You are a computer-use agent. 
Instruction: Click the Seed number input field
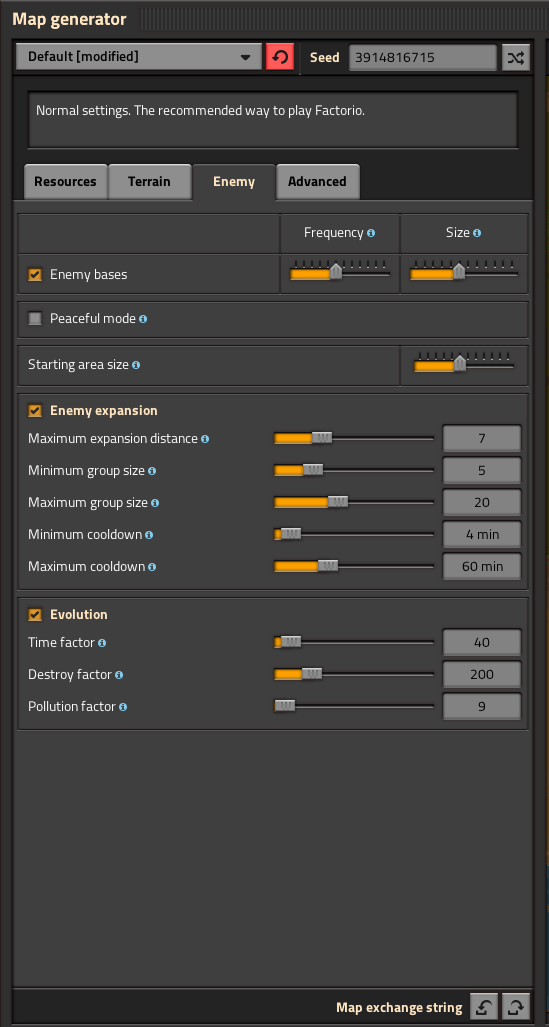tap(423, 58)
